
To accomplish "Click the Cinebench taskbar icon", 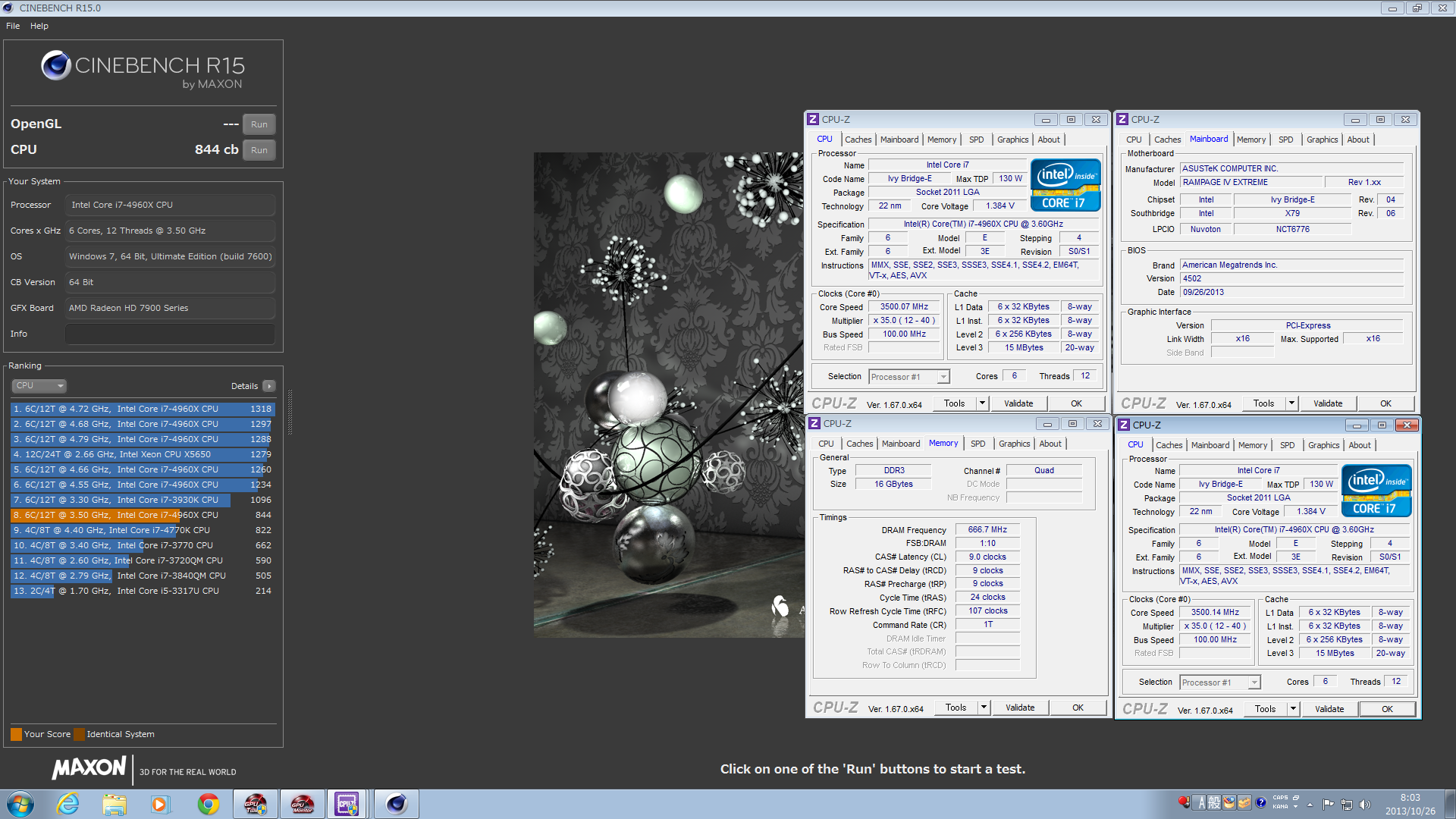I will [396, 804].
